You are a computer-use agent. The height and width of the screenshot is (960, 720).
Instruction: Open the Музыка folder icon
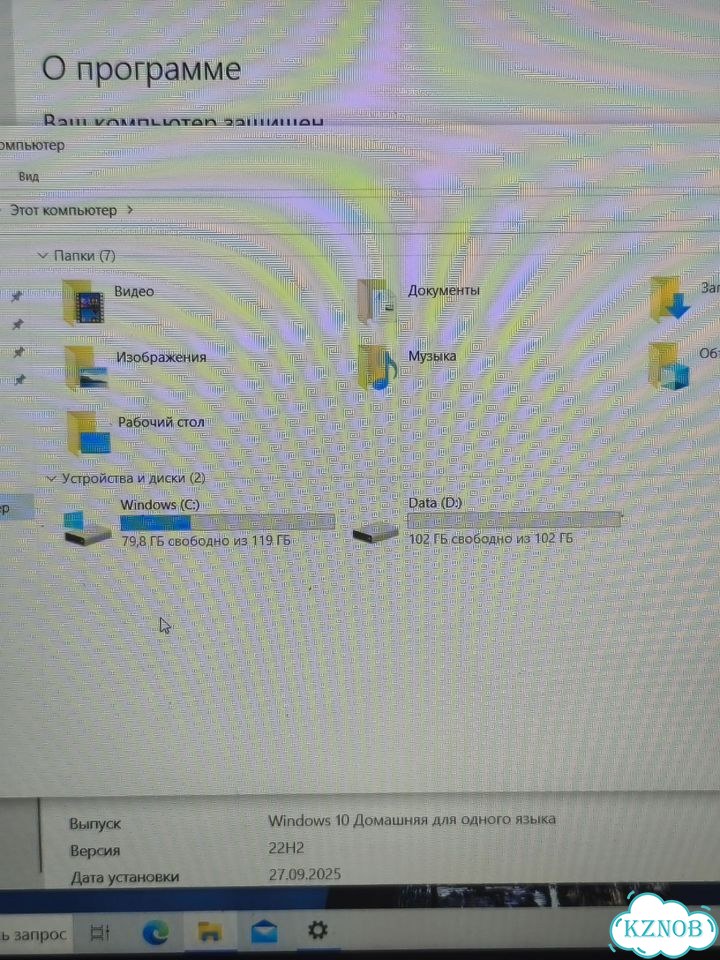coord(377,368)
